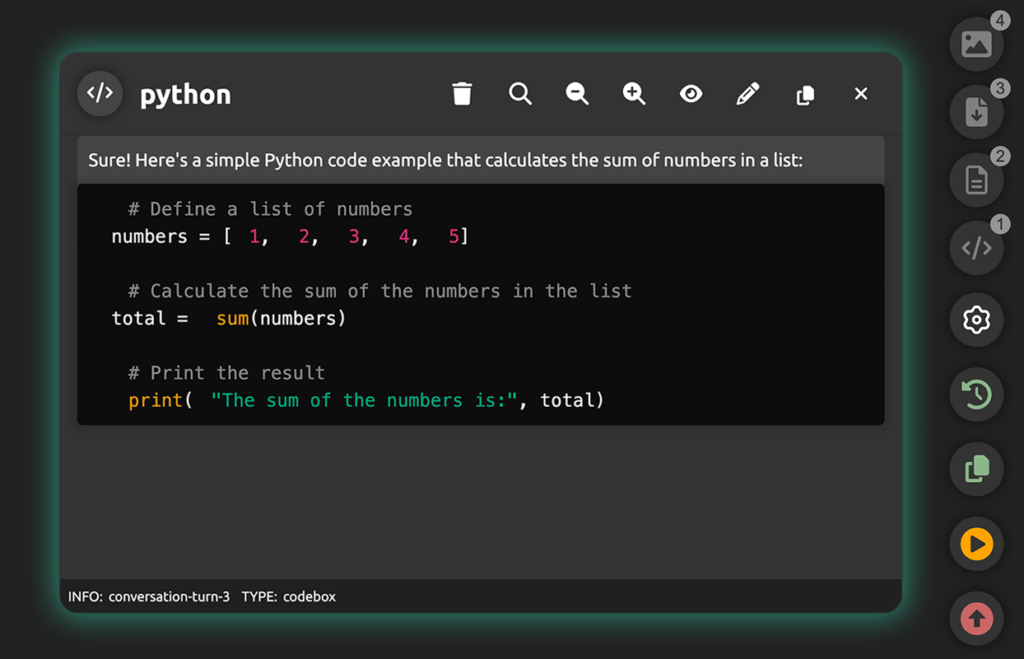Open images sidebar button with badge 4
Image resolution: width=1024 pixels, height=659 pixels.
[976, 44]
